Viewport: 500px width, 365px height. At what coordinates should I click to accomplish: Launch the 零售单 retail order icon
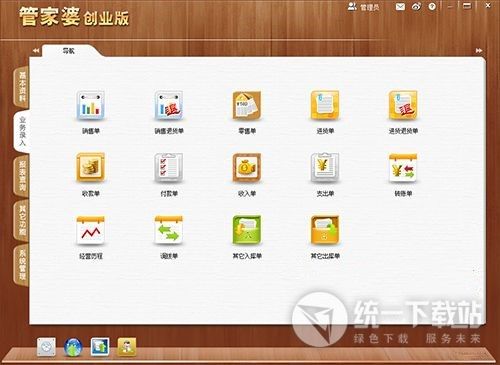pyautogui.click(x=247, y=106)
